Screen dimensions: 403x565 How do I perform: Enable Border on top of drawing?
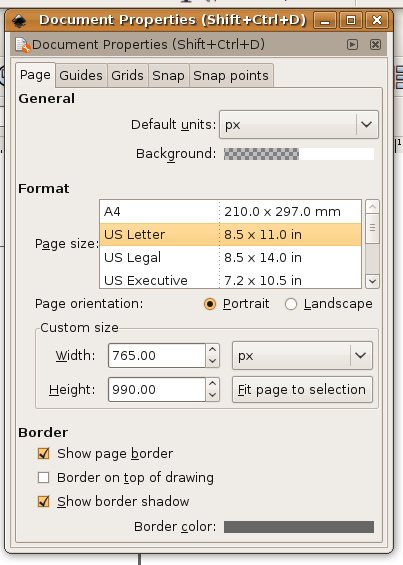[x=44, y=477]
